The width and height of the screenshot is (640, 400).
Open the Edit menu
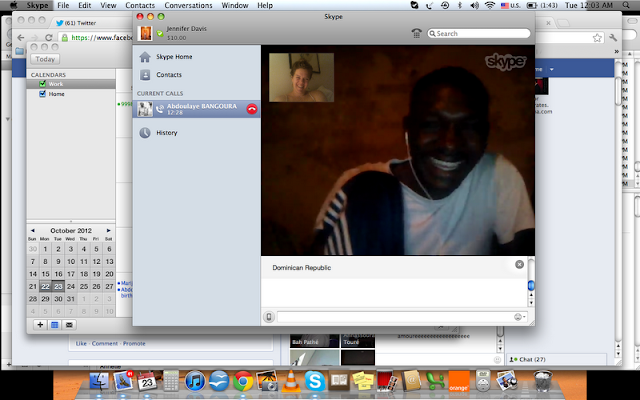pyautogui.click(x=84, y=5)
